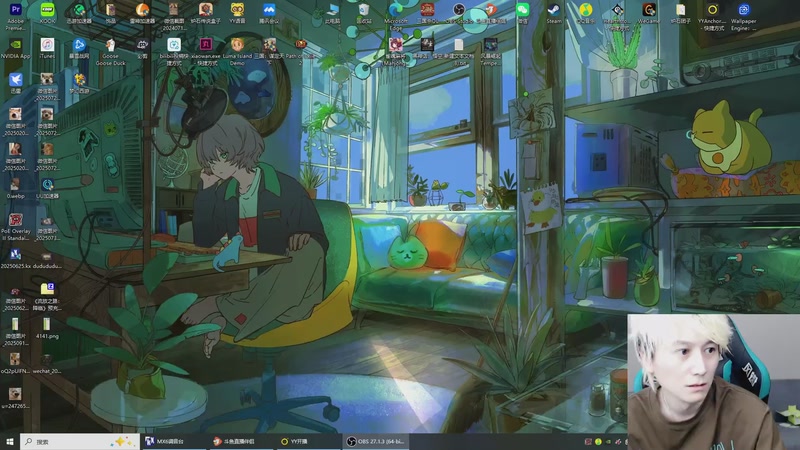Open the Recycle Bin icon
Screen dimensions: 800x450
(x=364, y=13)
